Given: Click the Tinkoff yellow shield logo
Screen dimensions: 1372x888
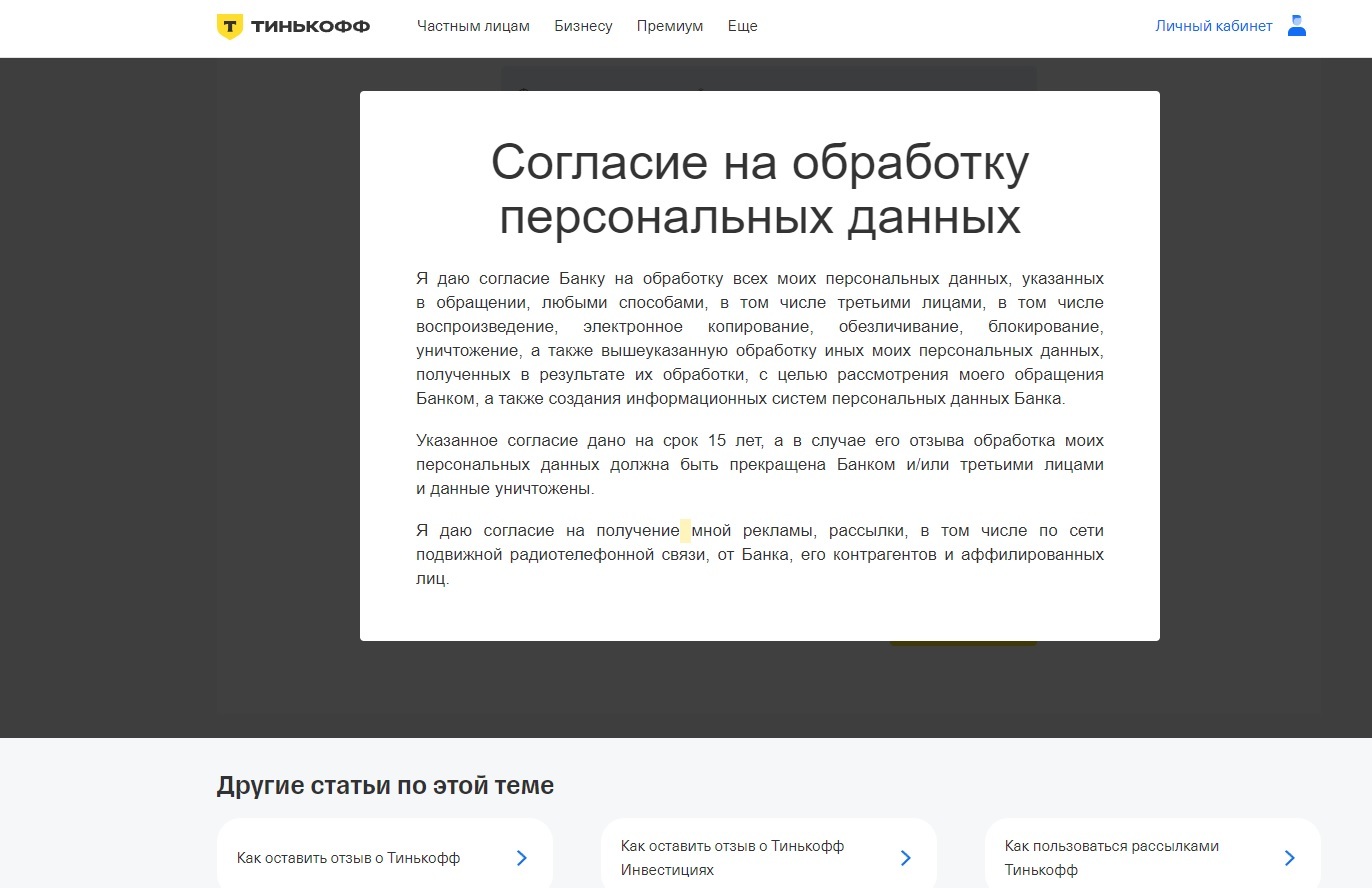Looking at the screenshot, I should (229, 27).
